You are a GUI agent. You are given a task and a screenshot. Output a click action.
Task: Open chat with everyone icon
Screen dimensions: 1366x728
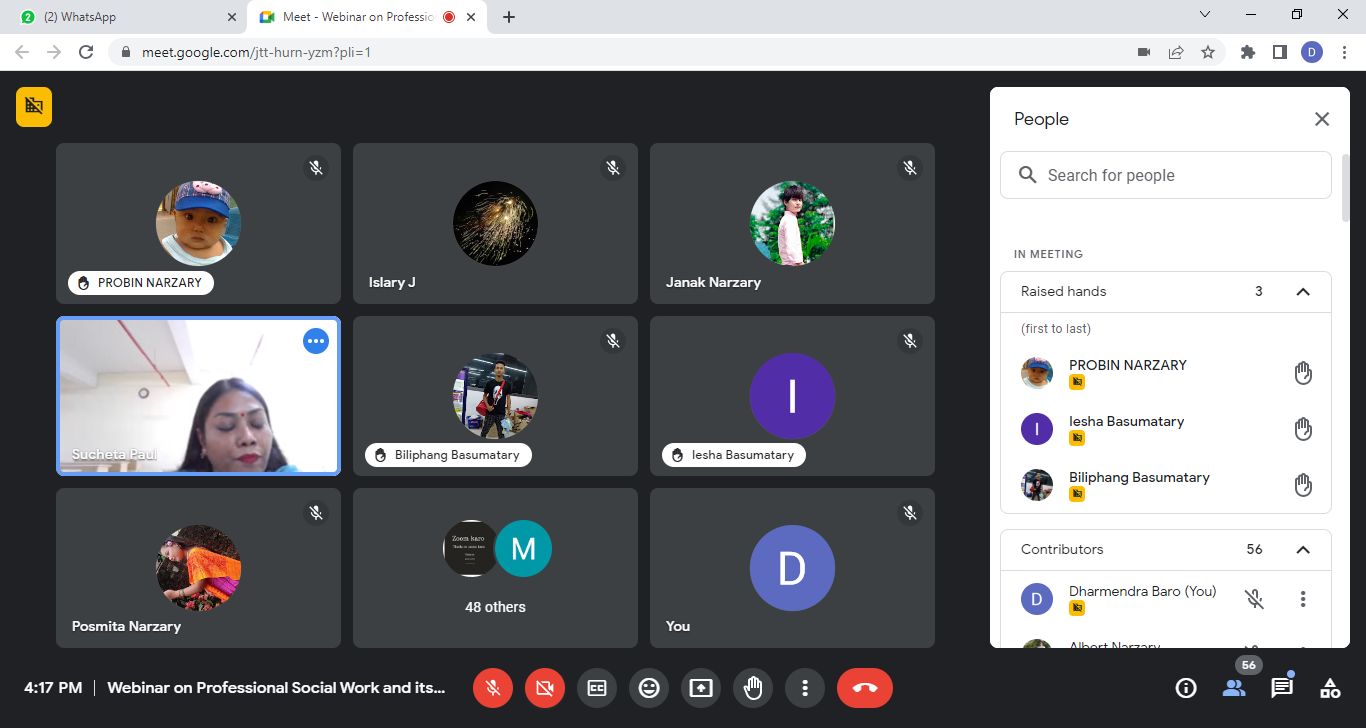(x=1282, y=688)
